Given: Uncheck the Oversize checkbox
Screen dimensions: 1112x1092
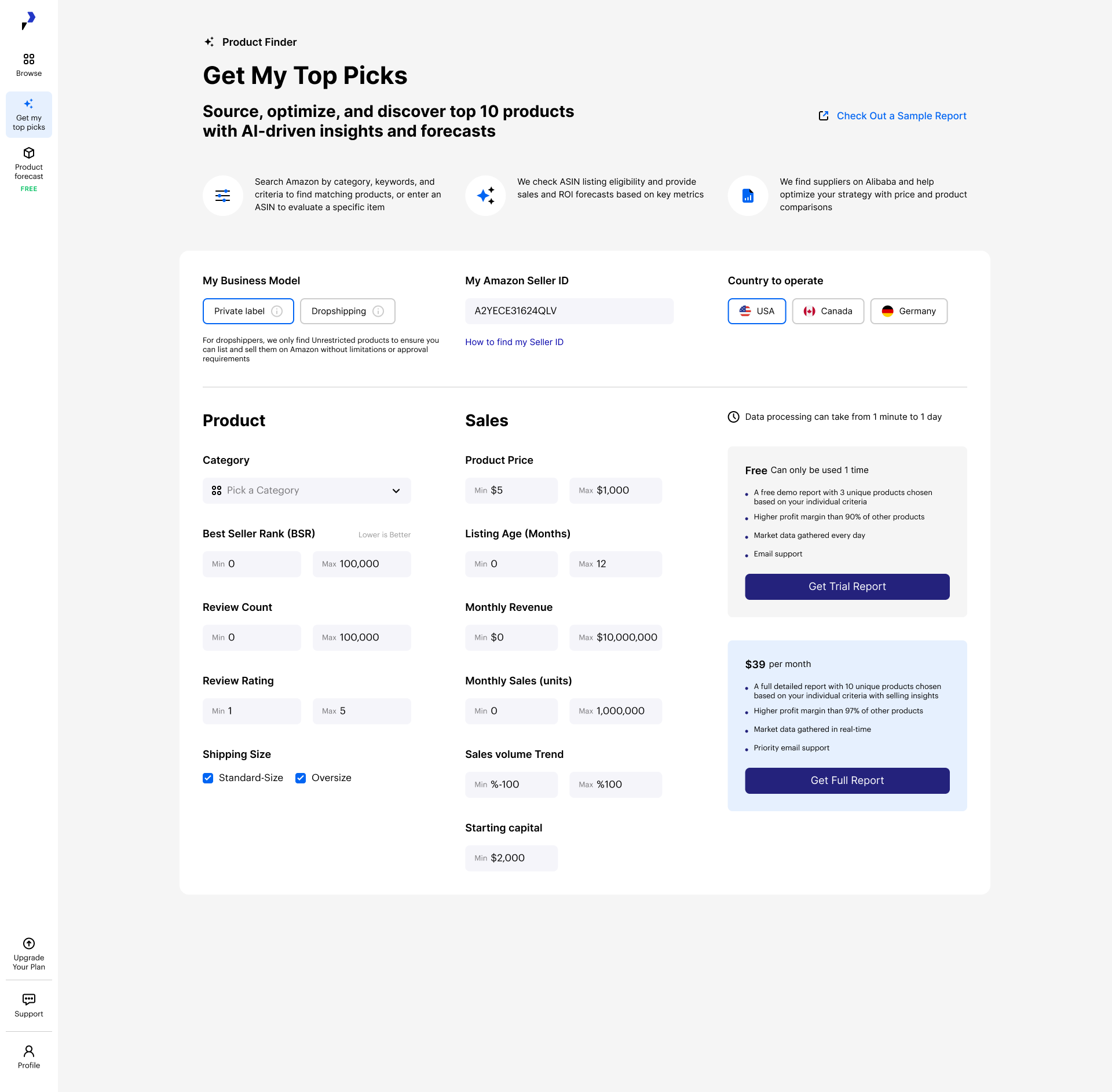Looking at the screenshot, I should [301, 778].
